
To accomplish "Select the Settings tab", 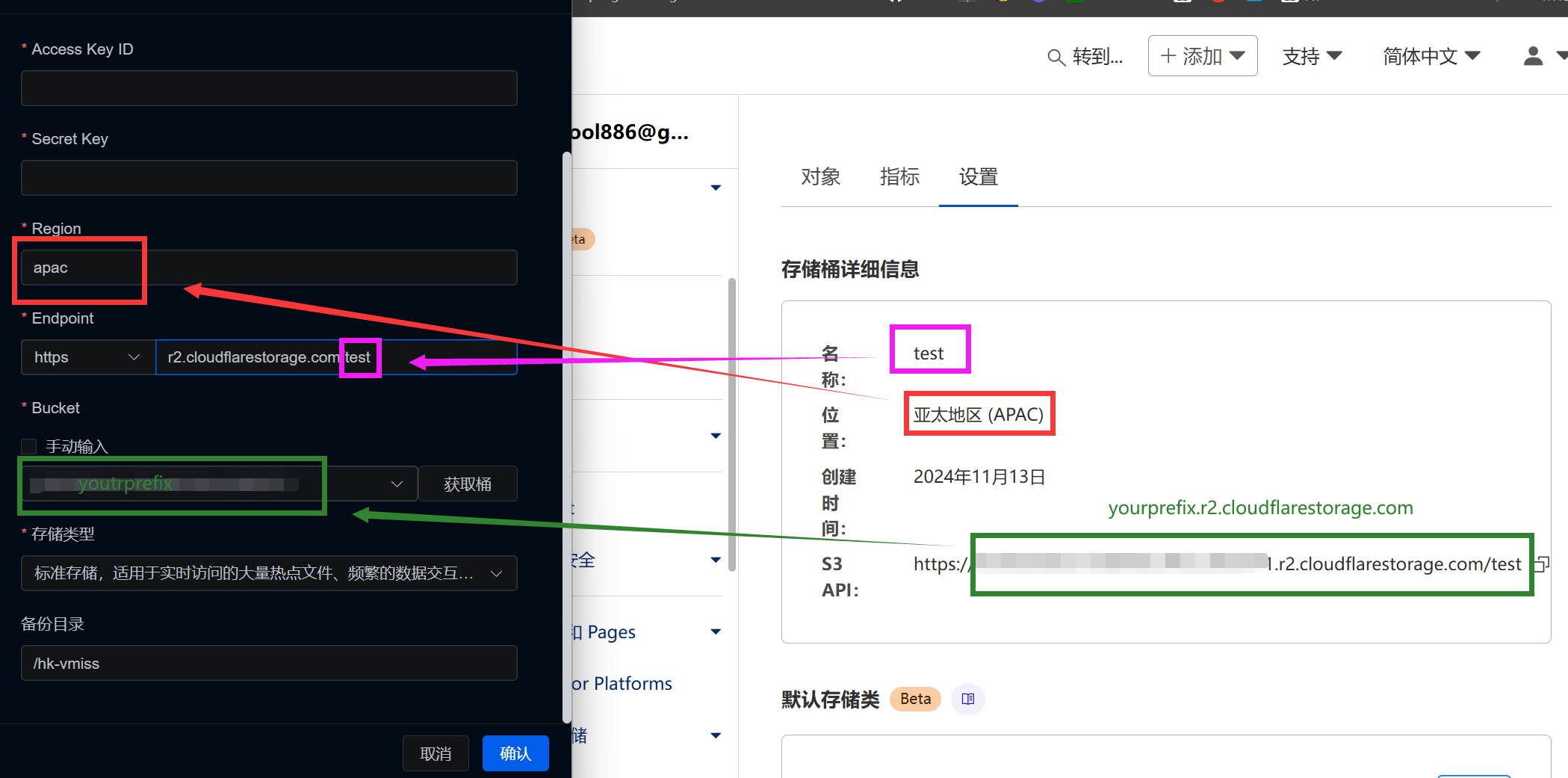I will [979, 177].
